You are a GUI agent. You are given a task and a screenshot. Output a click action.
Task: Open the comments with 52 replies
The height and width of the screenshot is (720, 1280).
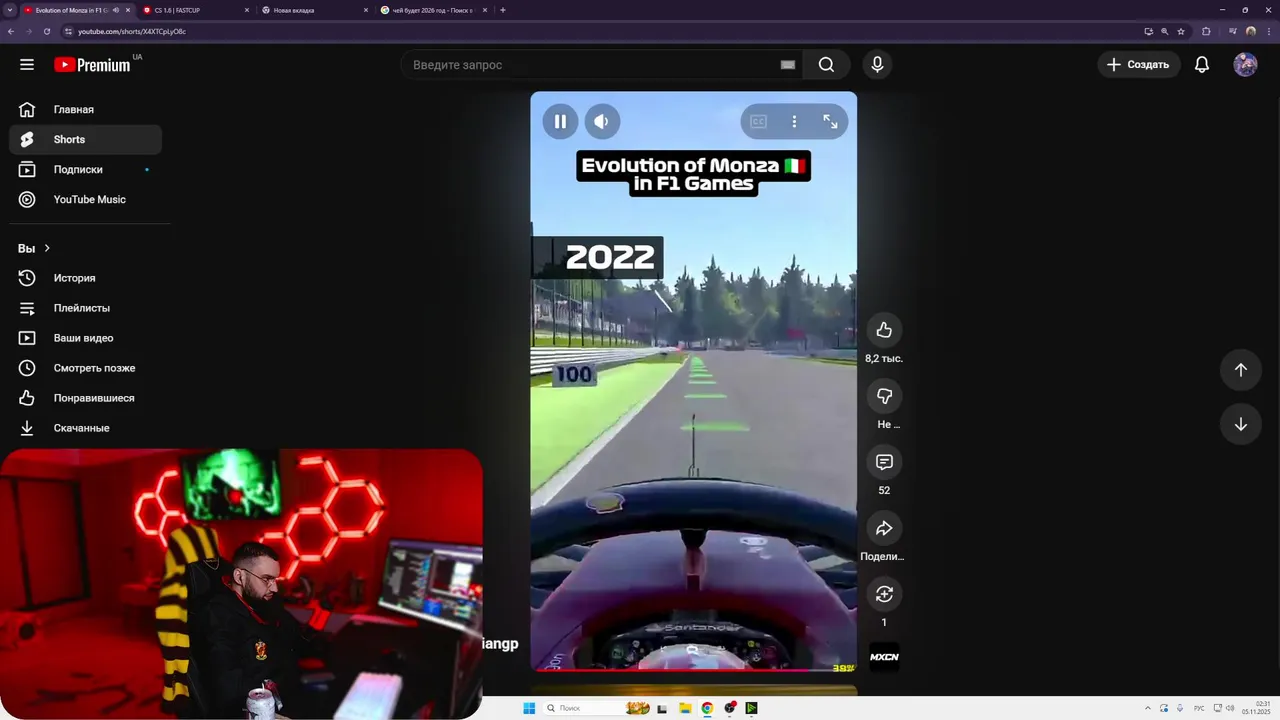(884, 462)
